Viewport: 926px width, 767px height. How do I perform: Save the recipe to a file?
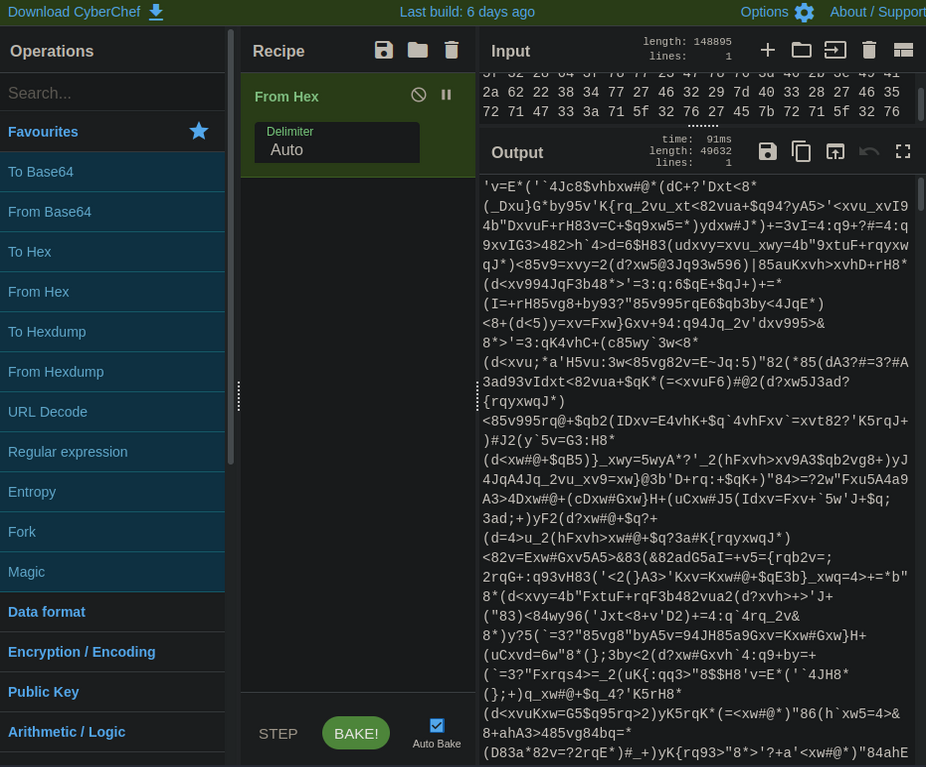point(383,50)
